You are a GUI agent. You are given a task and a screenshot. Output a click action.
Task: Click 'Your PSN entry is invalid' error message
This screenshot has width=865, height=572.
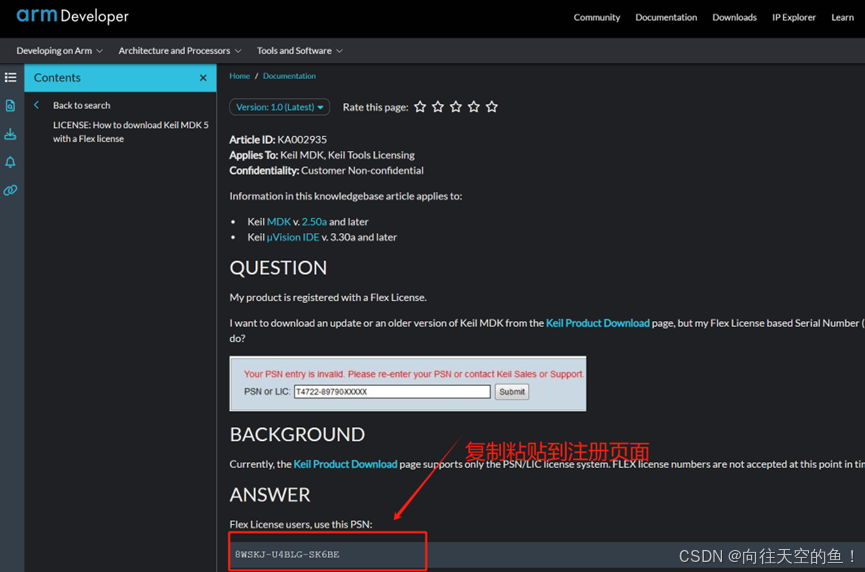click(414, 374)
